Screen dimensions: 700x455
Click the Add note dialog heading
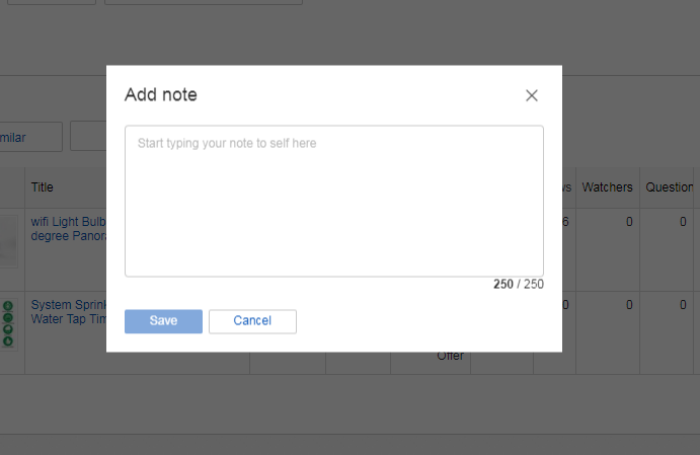(161, 95)
